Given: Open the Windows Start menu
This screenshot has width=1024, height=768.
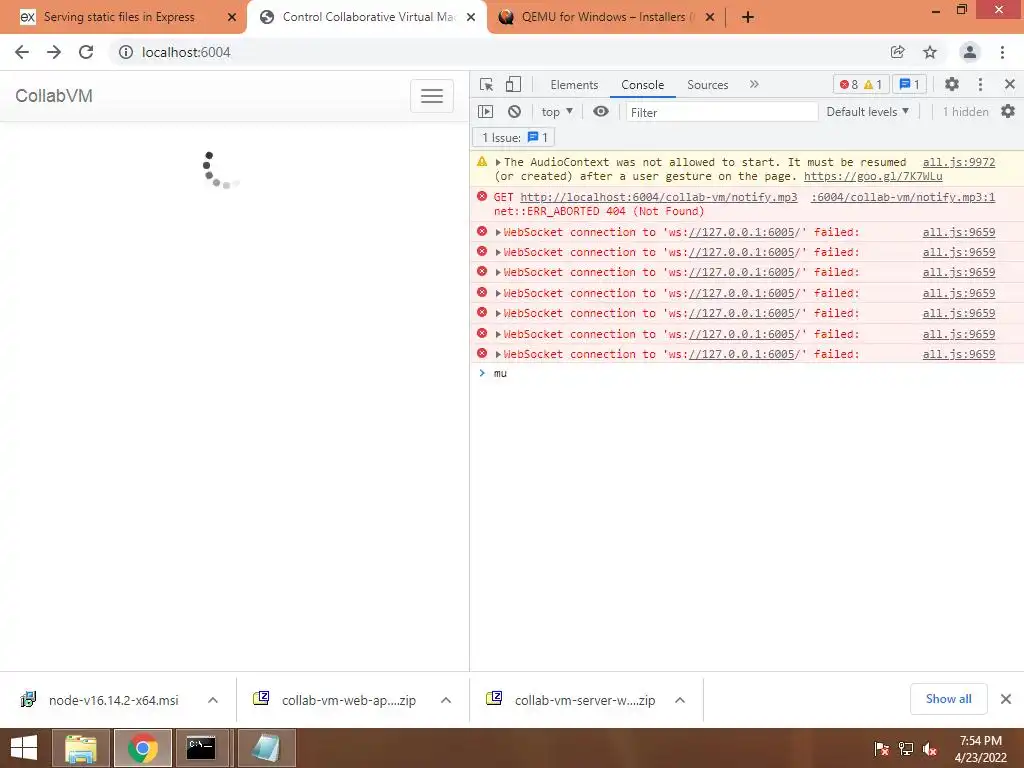Looking at the screenshot, I should click(24, 748).
